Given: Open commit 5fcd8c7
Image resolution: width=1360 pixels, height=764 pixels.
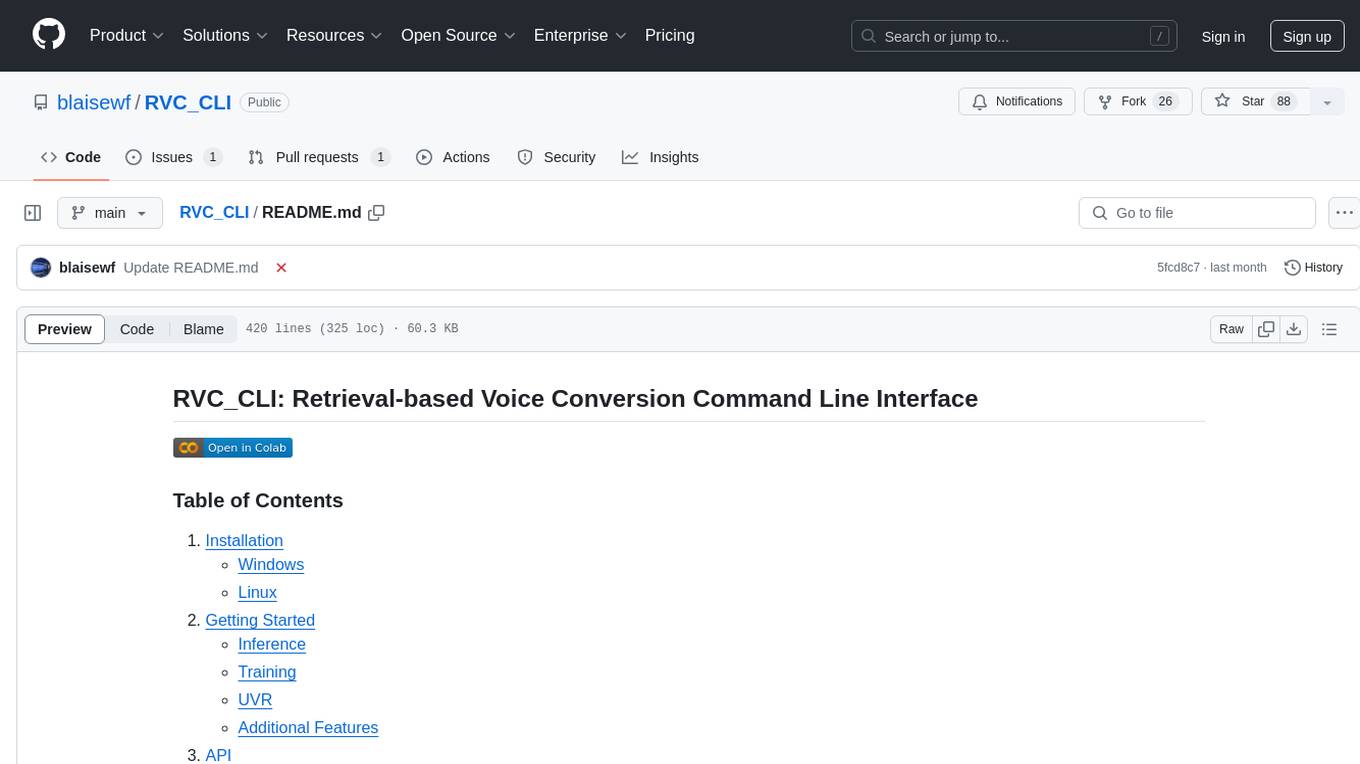Looking at the screenshot, I should point(1178,268).
